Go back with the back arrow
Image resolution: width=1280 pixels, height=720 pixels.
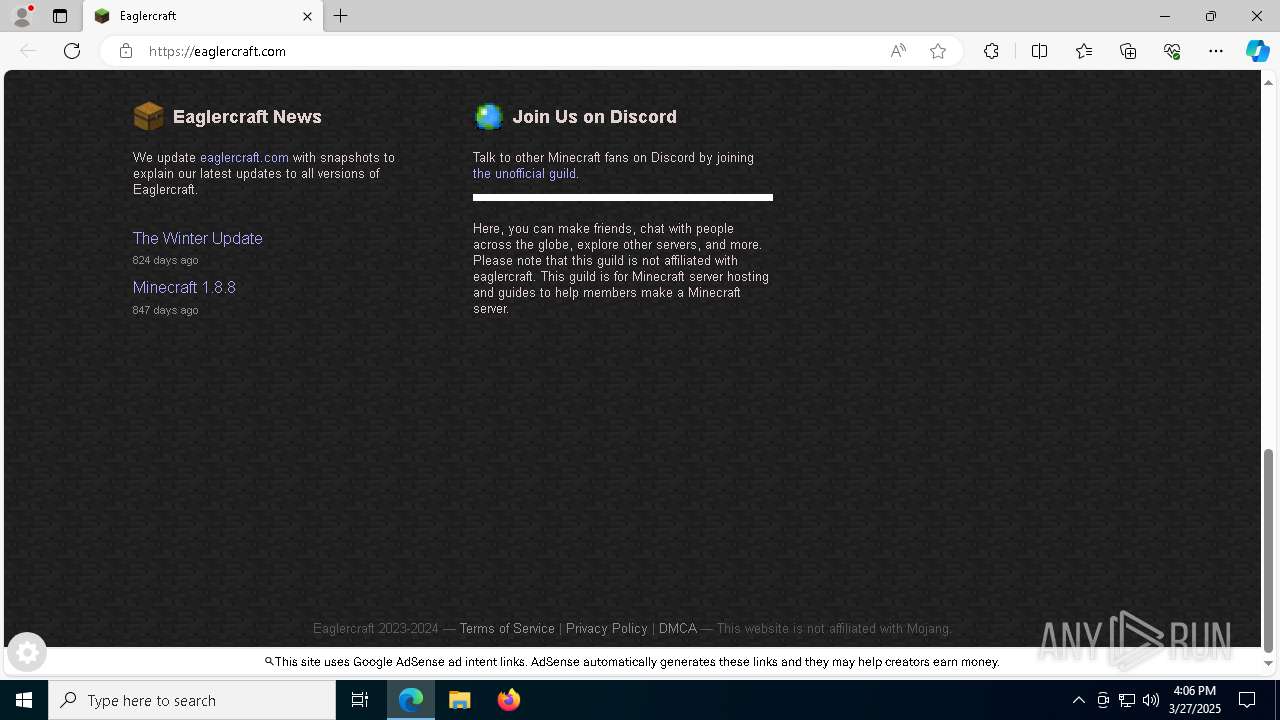[28, 51]
